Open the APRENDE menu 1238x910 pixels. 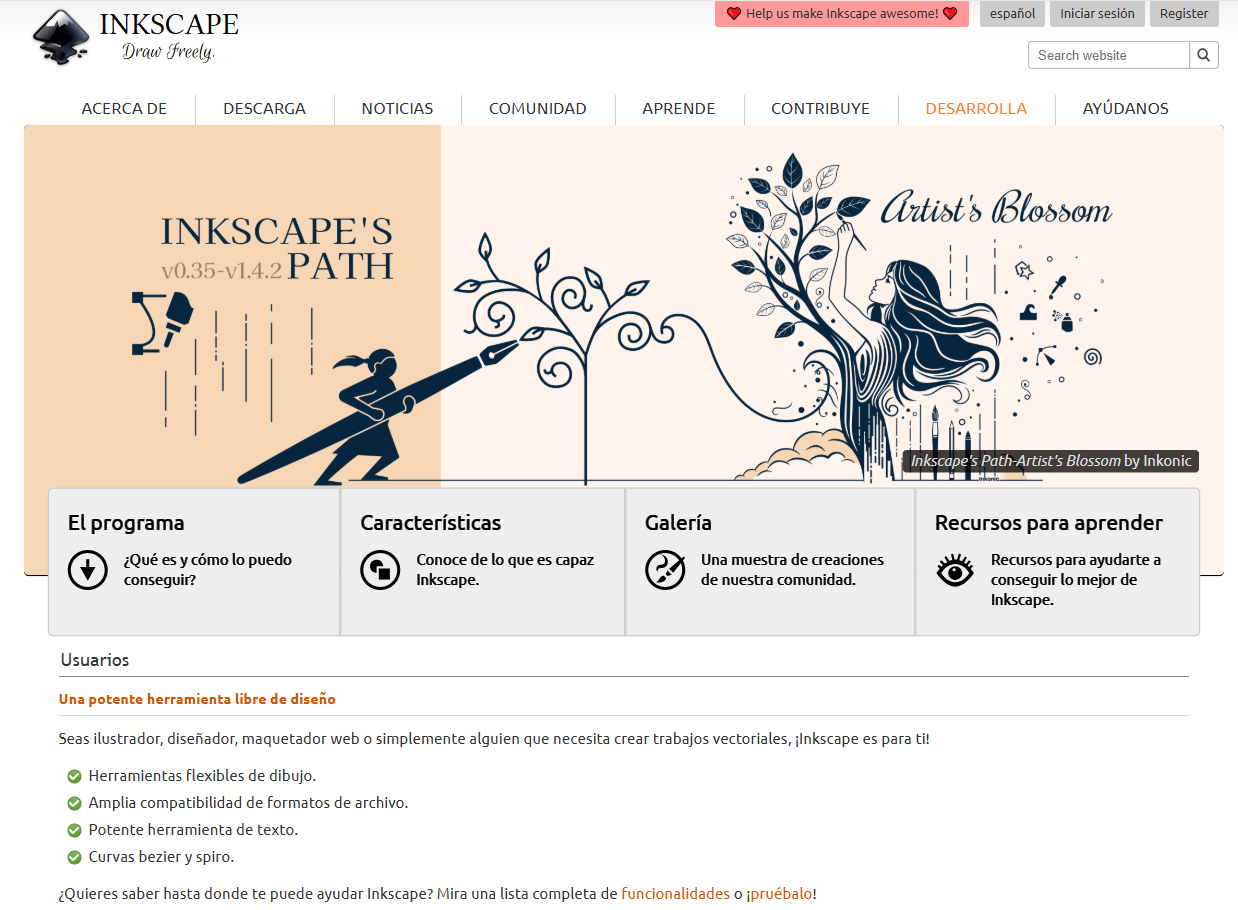point(678,109)
